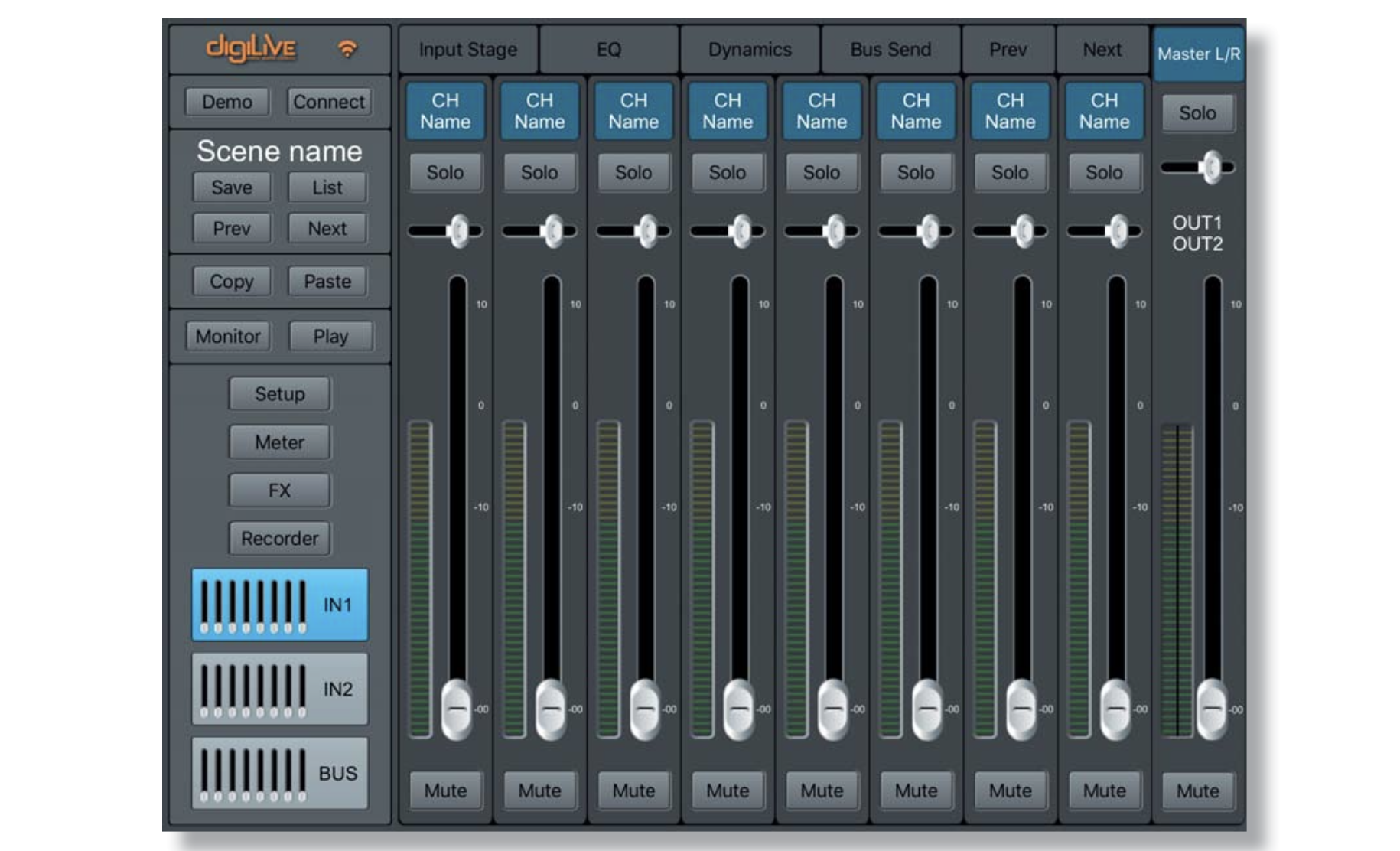1400x851 pixels.
Task: Click the Master balance slider knob
Action: pyautogui.click(x=1211, y=168)
